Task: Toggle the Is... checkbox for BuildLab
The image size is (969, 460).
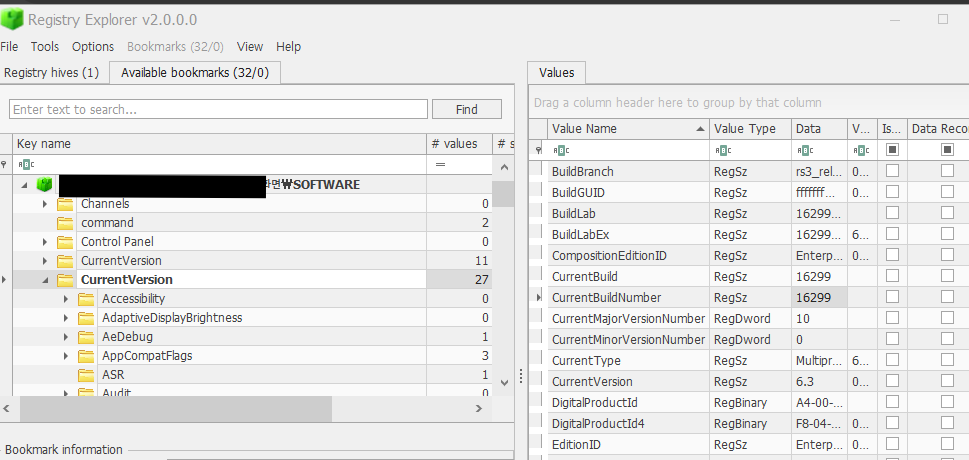Action: point(892,213)
